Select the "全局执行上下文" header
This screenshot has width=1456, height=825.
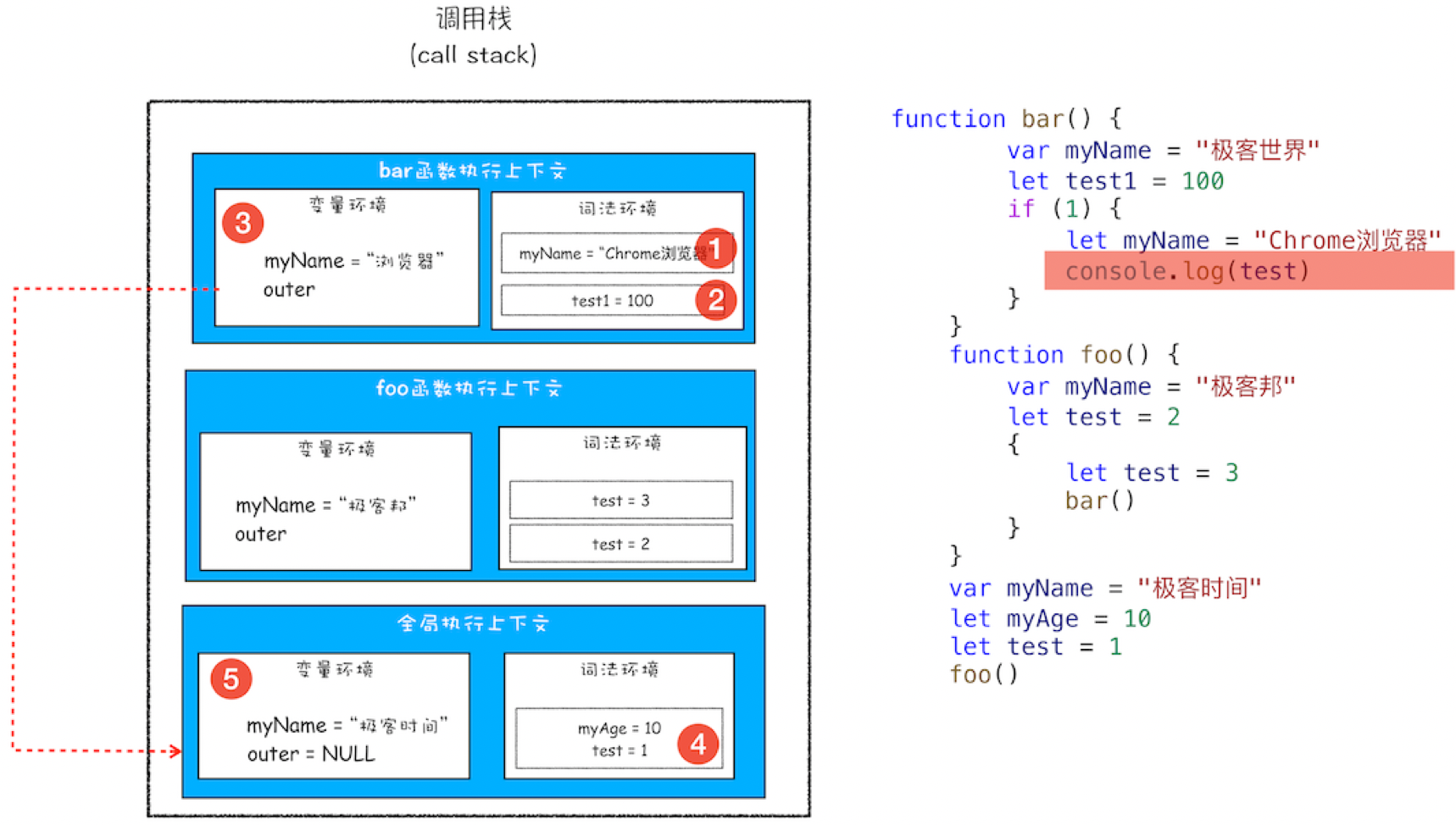[x=474, y=623]
